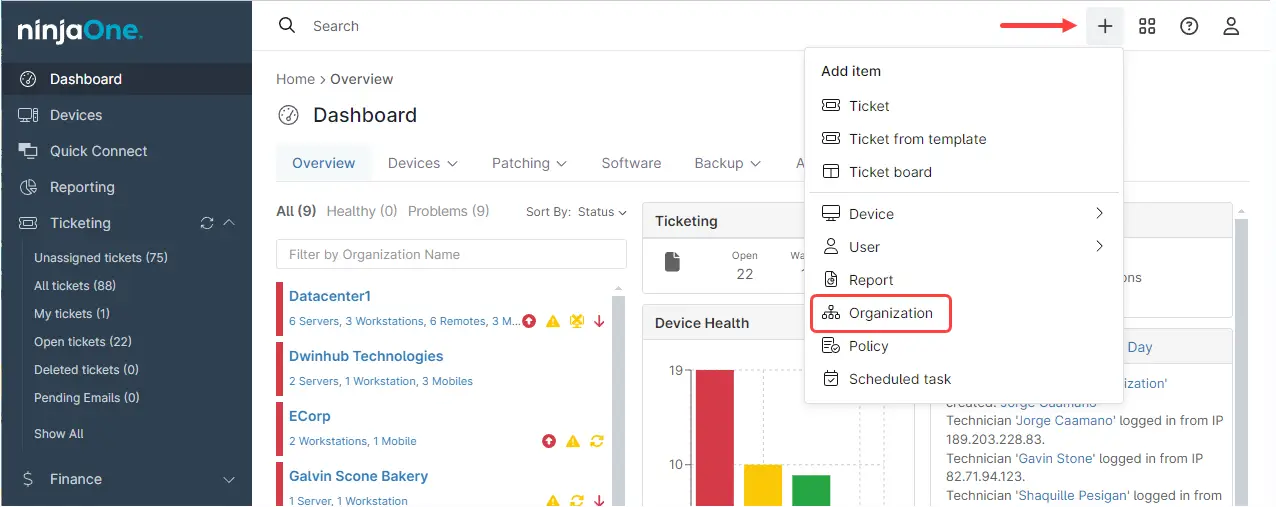The image size is (1276, 507).
Task: Click the Ticketing sidebar icon
Action: [x=28, y=223]
